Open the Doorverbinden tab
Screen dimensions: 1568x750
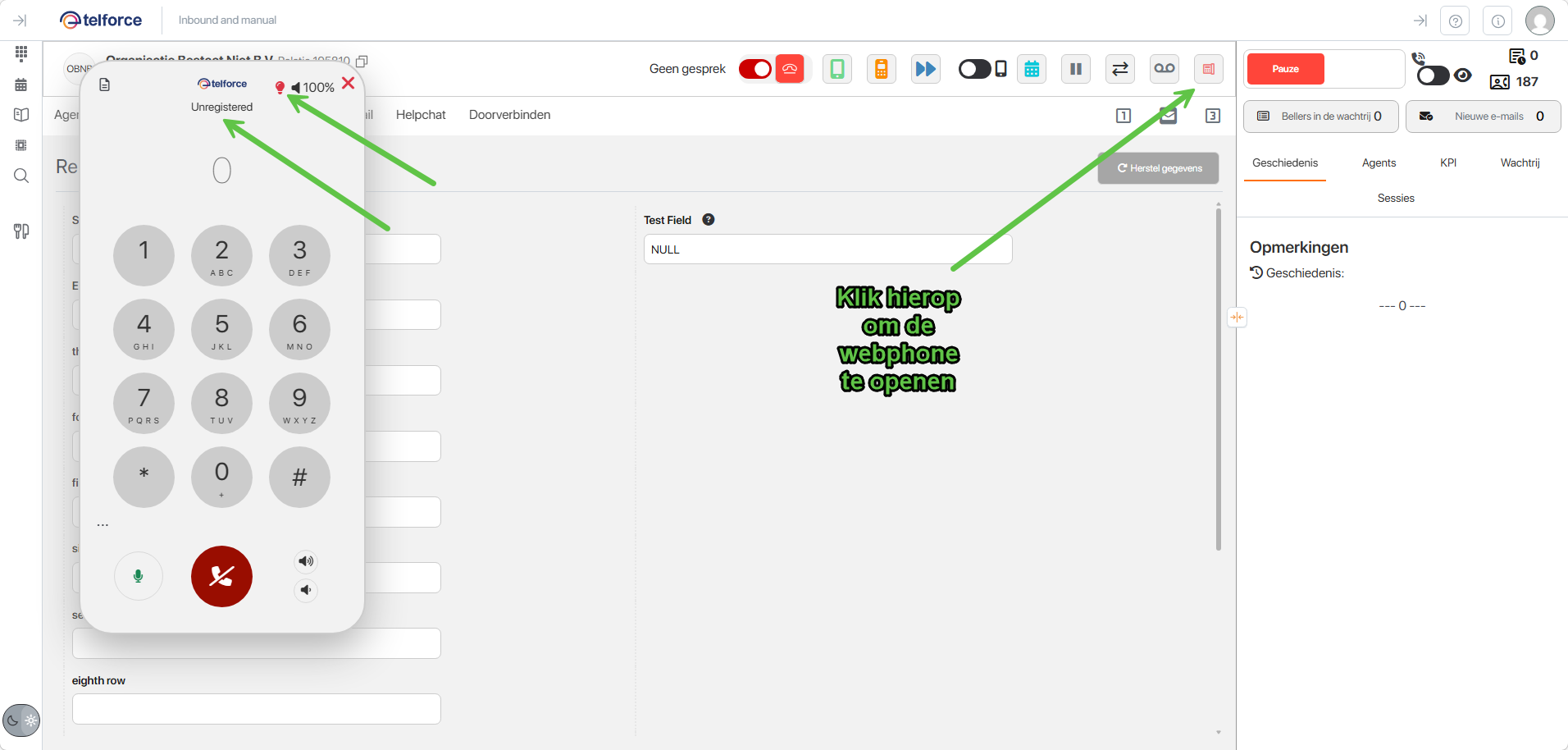tap(509, 115)
